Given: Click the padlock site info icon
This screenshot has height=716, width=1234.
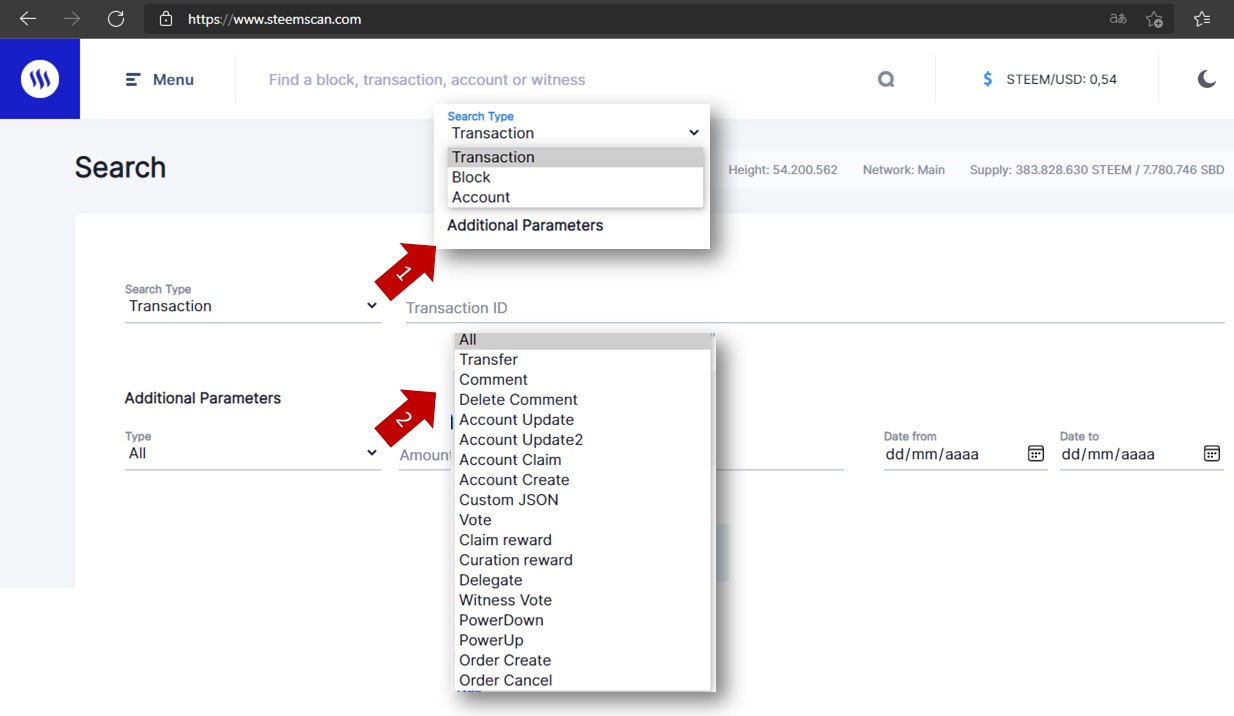Looking at the screenshot, I should click(x=166, y=18).
